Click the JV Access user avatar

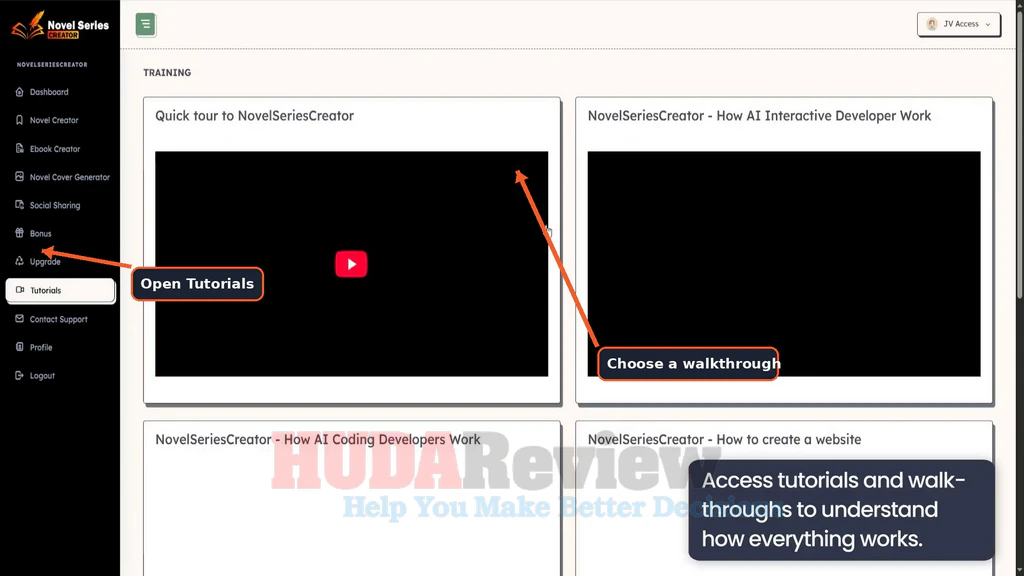932,24
